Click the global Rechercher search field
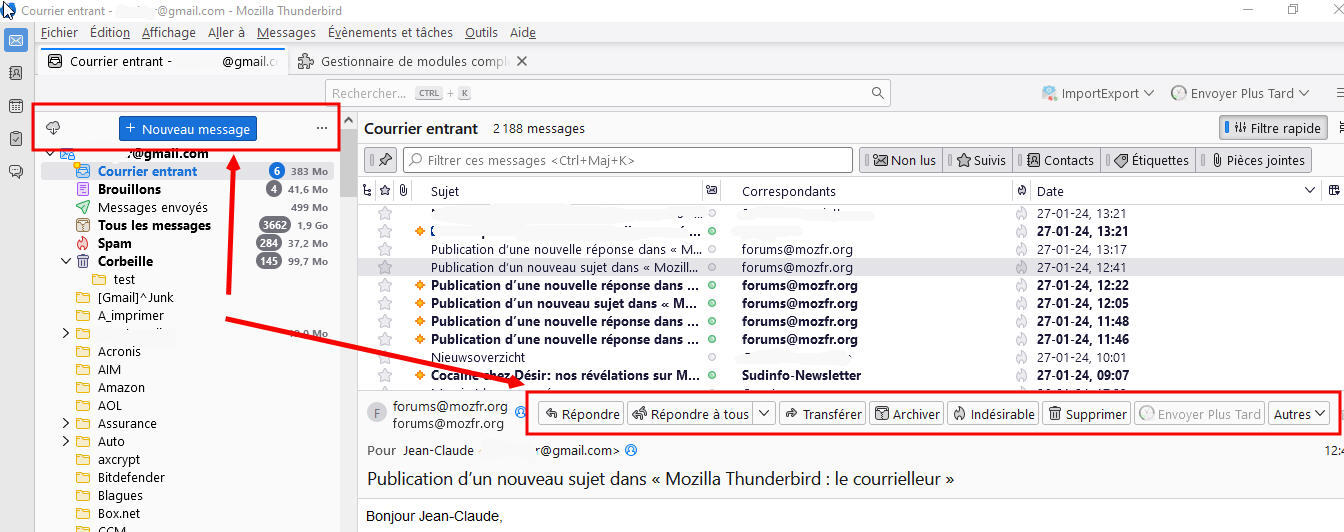This screenshot has width=1344, height=532. [x=607, y=93]
